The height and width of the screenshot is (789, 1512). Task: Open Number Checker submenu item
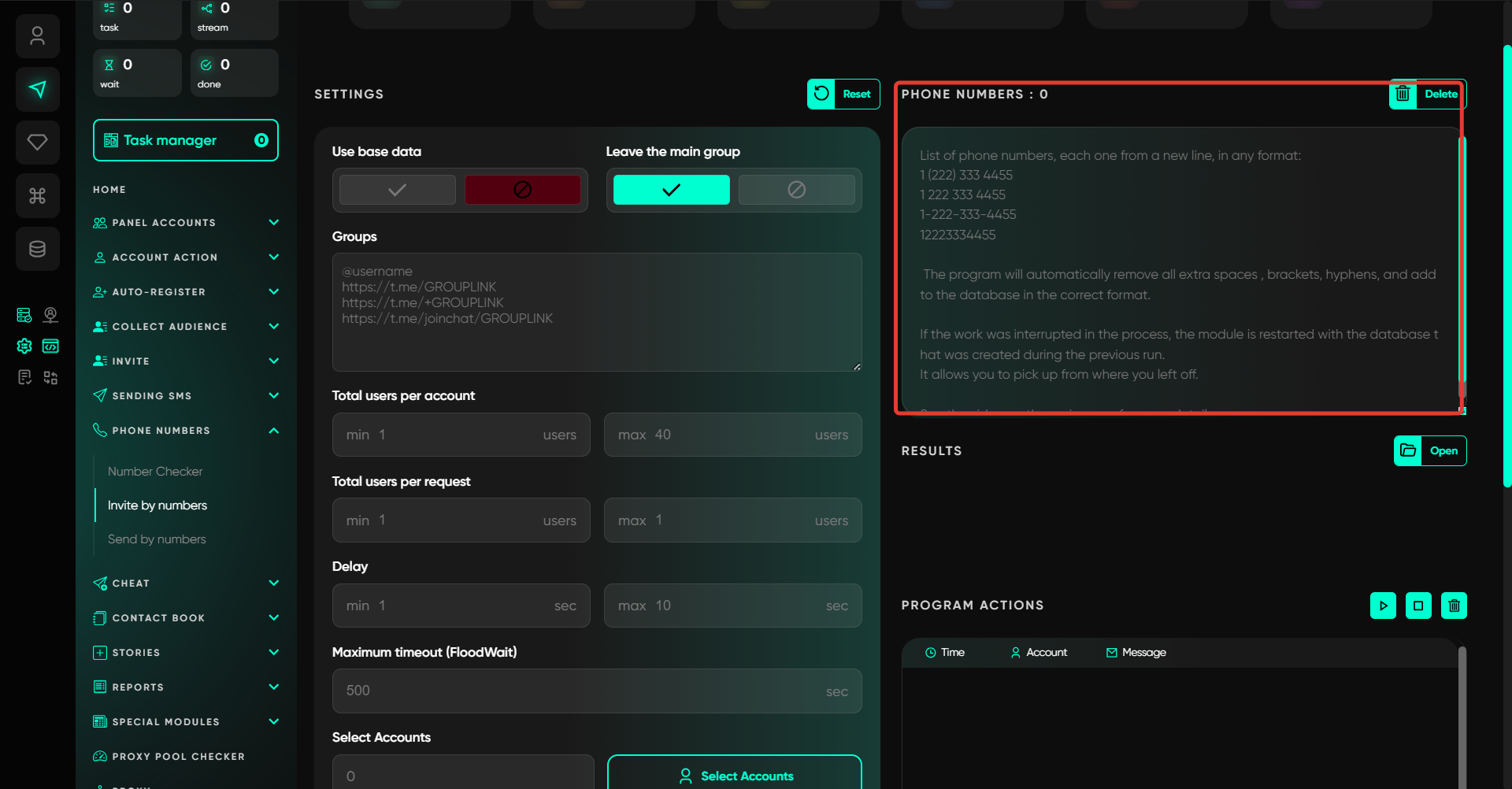coord(155,472)
